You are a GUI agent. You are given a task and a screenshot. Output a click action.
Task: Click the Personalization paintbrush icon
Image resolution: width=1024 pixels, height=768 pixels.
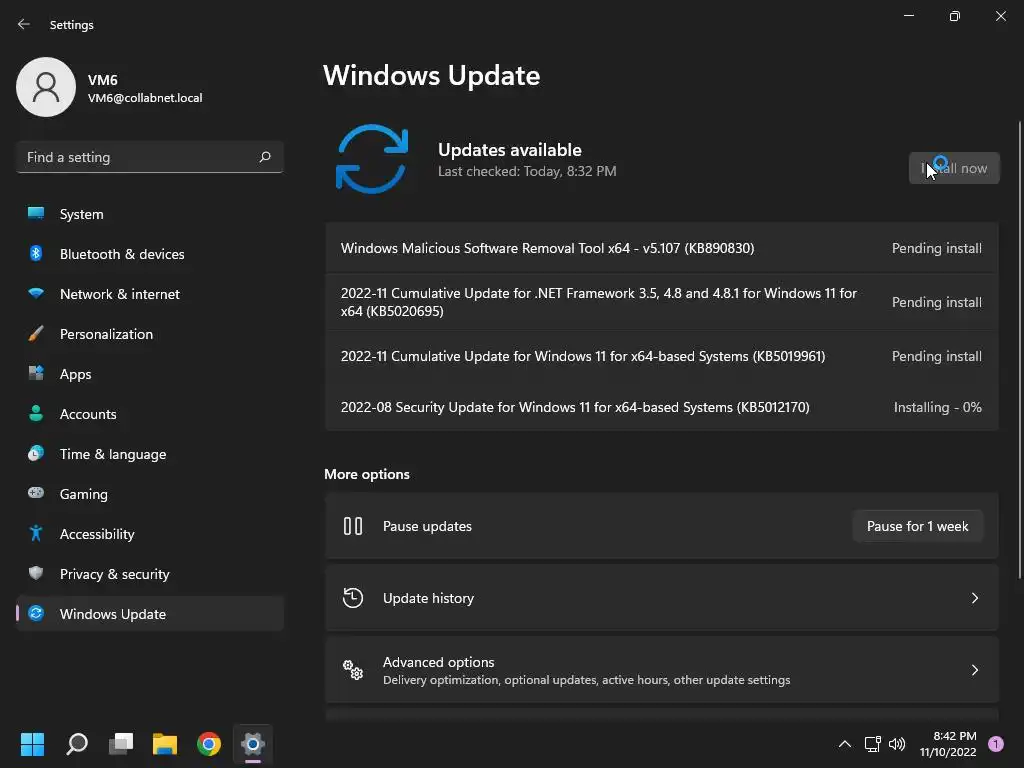[x=36, y=334]
